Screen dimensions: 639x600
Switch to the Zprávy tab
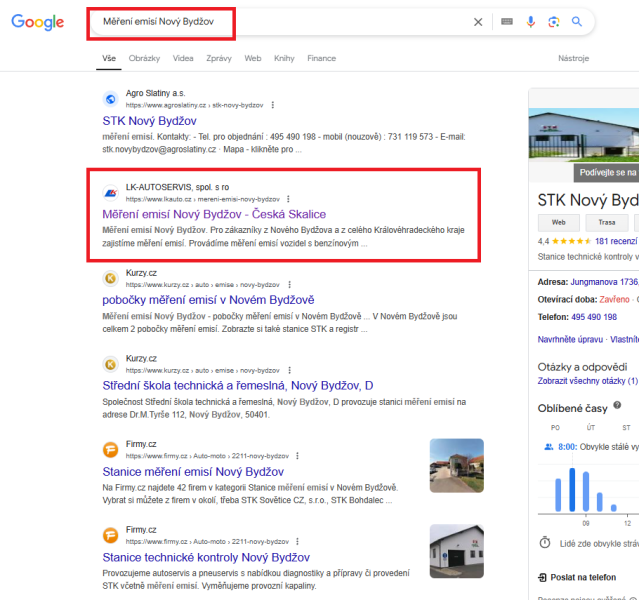tap(219, 58)
